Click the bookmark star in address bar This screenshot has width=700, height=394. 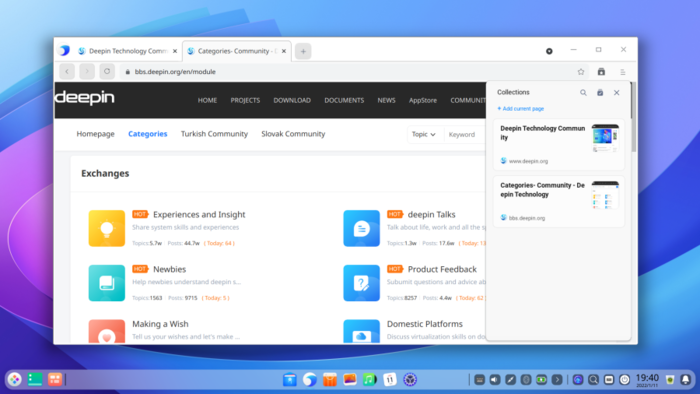pos(581,72)
